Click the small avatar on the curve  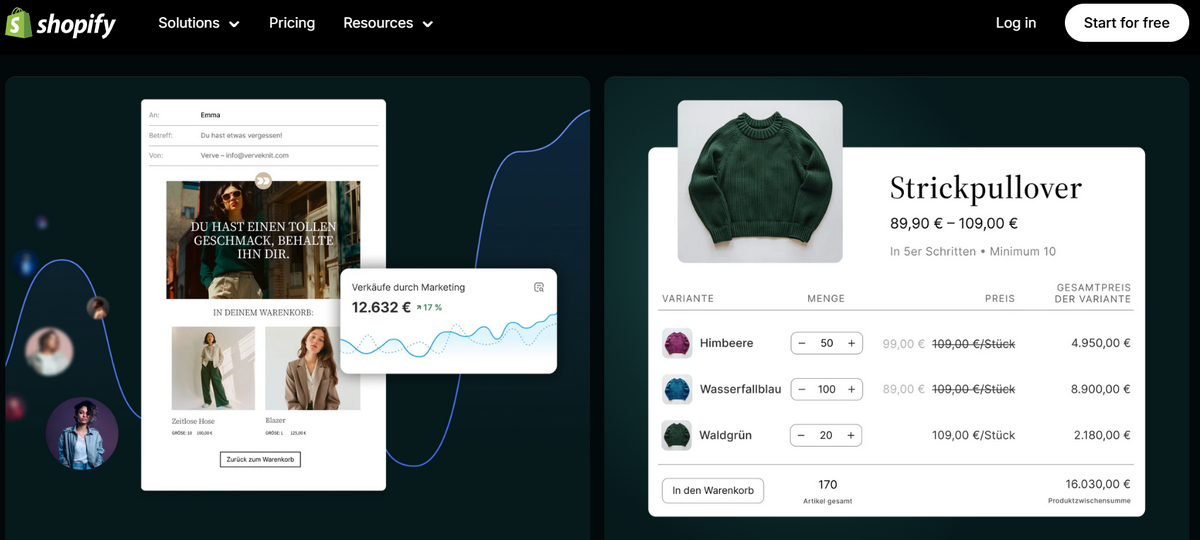[x=98, y=307]
